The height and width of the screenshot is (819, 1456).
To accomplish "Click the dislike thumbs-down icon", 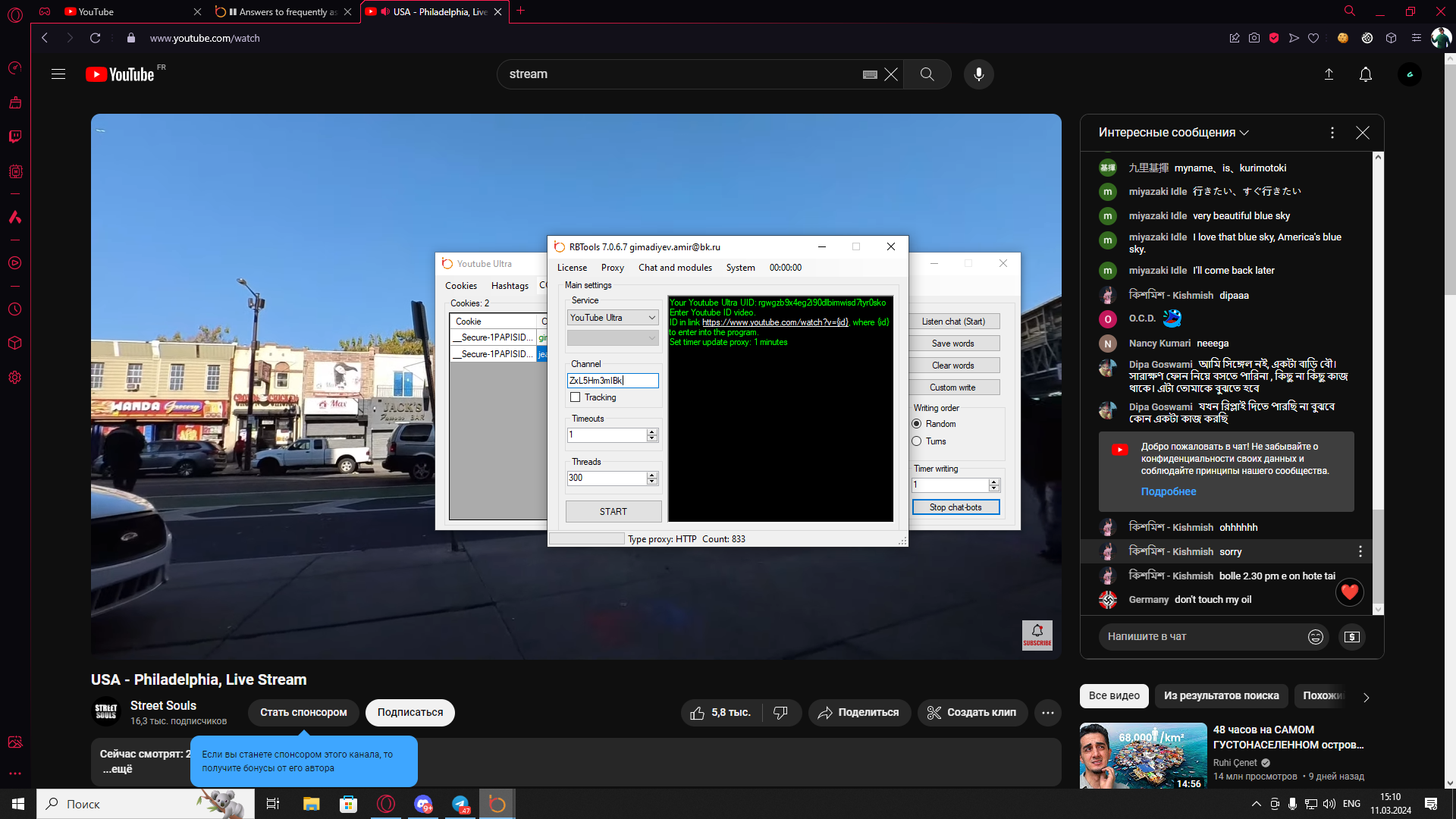I will 780,713.
